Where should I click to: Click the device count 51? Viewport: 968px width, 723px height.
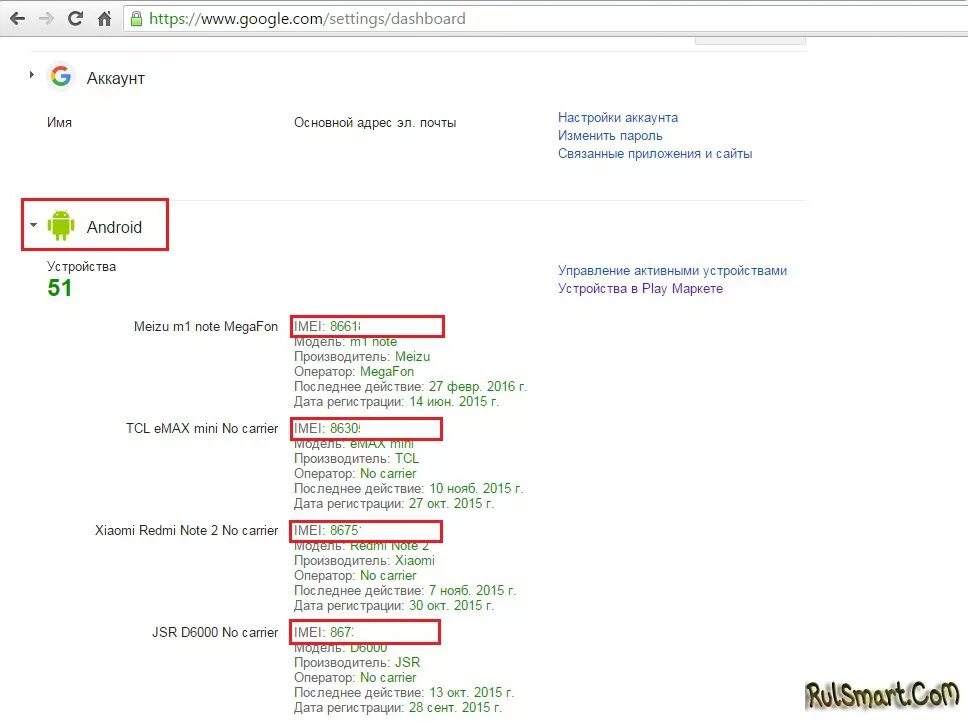tap(60, 288)
